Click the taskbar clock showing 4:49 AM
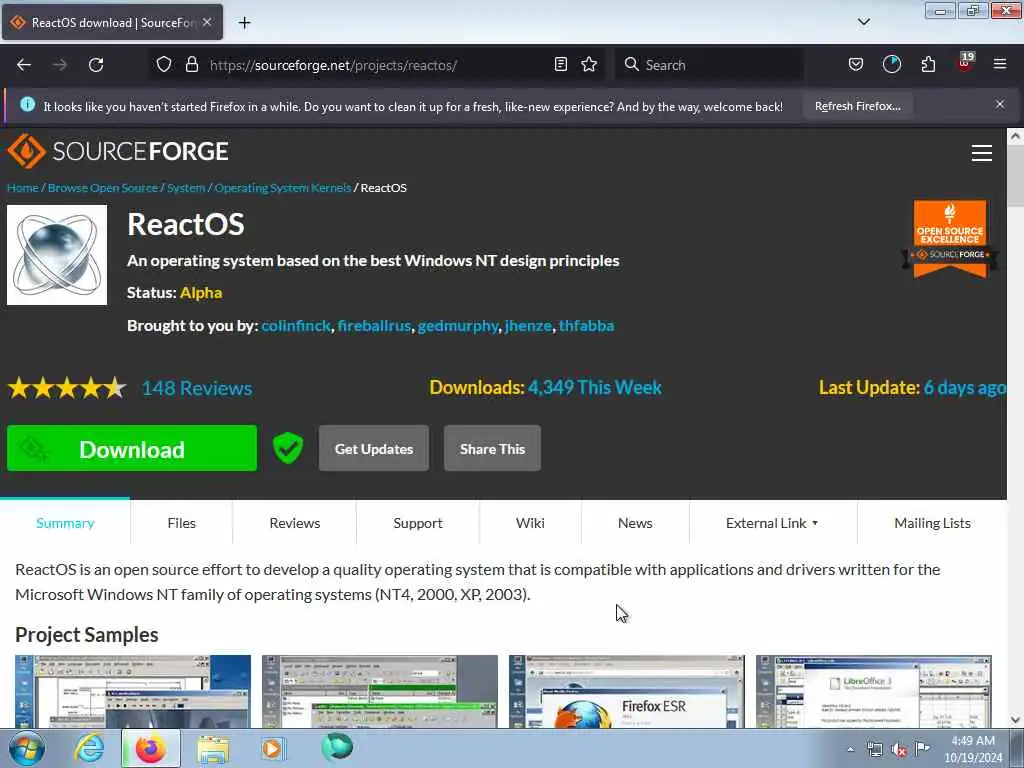1024x768 pixels. tap(973, 749)
